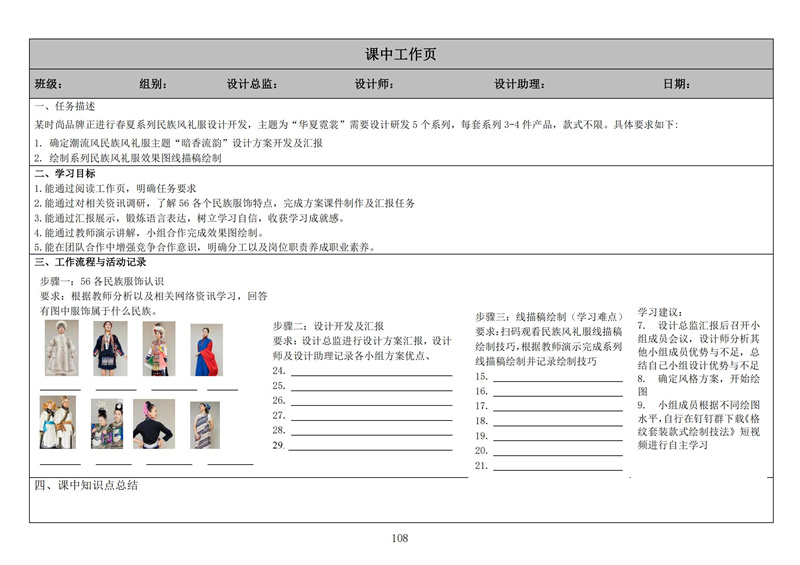Click the answer line under the blue dress photo
Image resolution: width=800 pixels, height=565 pixels.
(222, 389)
